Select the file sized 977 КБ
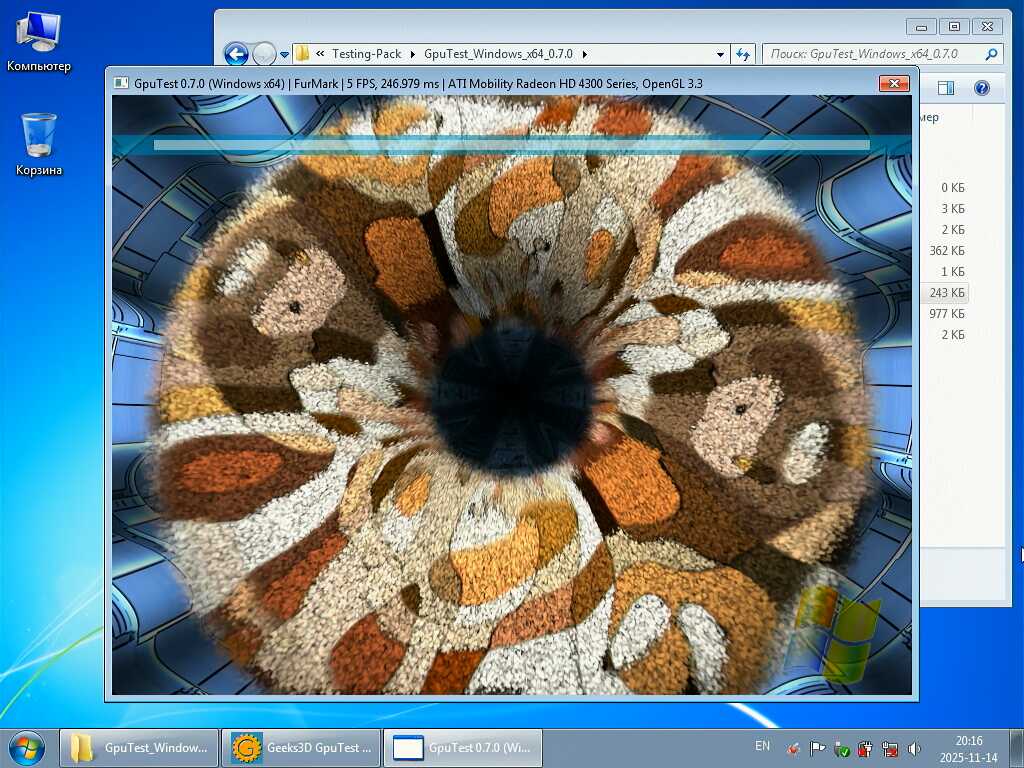Viewport: 1024px width, 768px height. tap(947, 313)
